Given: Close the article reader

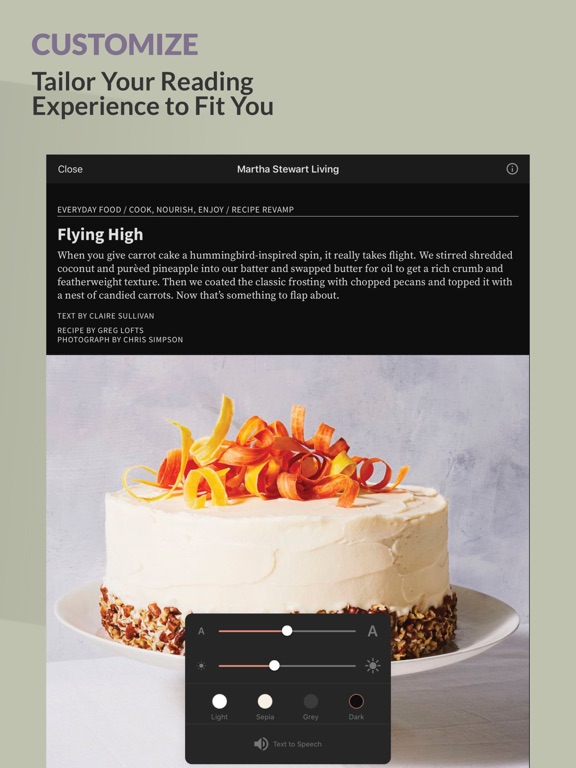Looking at the screenshot, I should click(x=70, y=169).
